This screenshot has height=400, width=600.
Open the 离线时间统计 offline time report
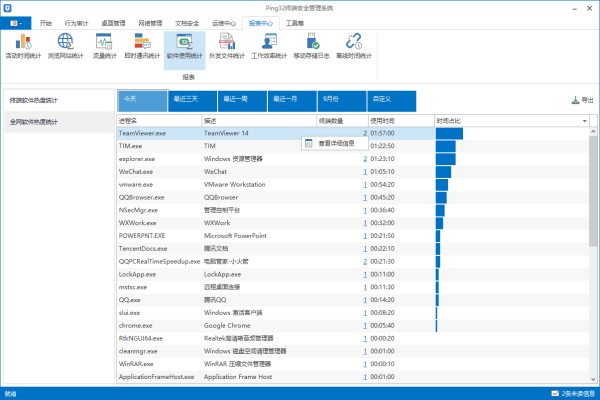click(354, 46)
